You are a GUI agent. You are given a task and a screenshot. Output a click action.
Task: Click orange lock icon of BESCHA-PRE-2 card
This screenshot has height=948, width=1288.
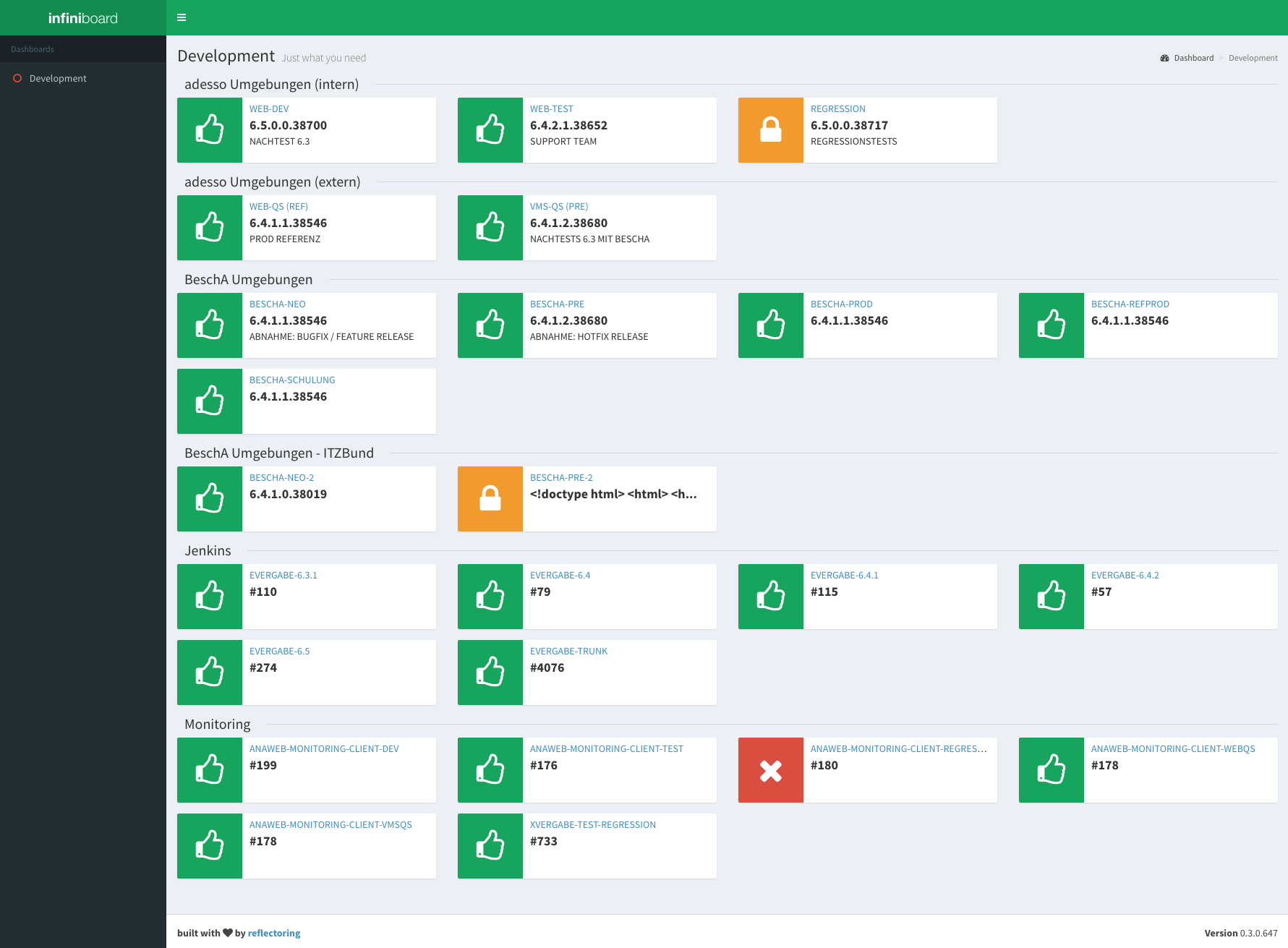[490, 499]
